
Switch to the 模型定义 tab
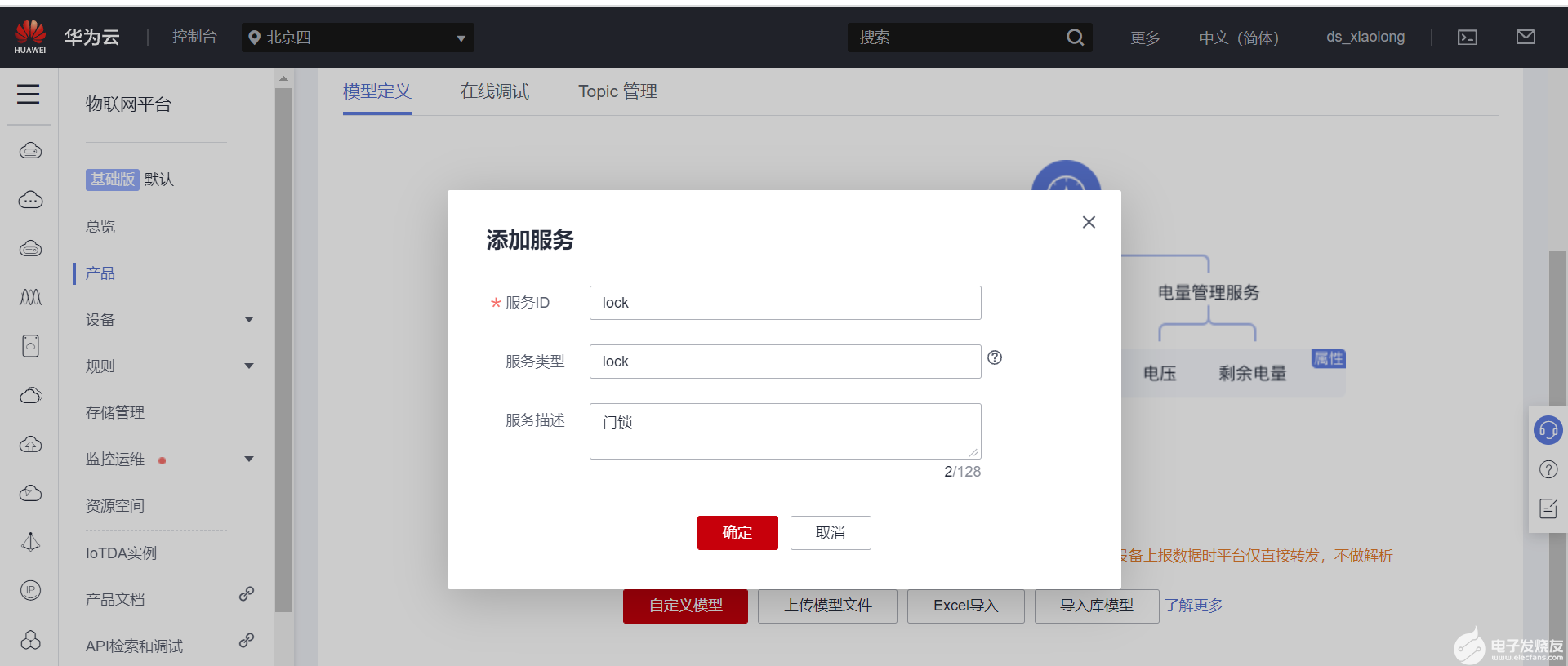click(x=377, y=91)
